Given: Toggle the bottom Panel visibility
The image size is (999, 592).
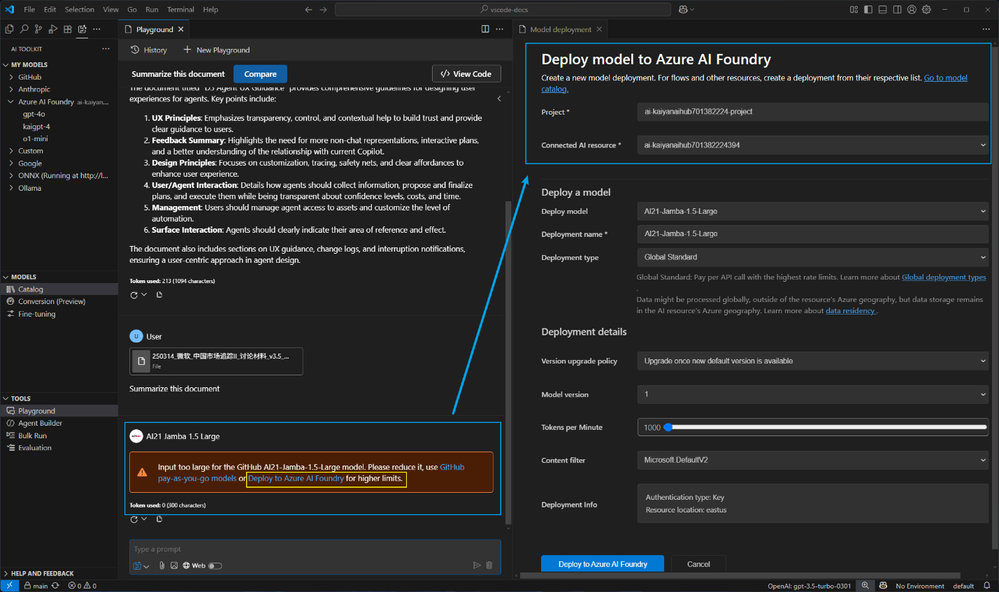Looking at the screenshot, I should (882, 10).
